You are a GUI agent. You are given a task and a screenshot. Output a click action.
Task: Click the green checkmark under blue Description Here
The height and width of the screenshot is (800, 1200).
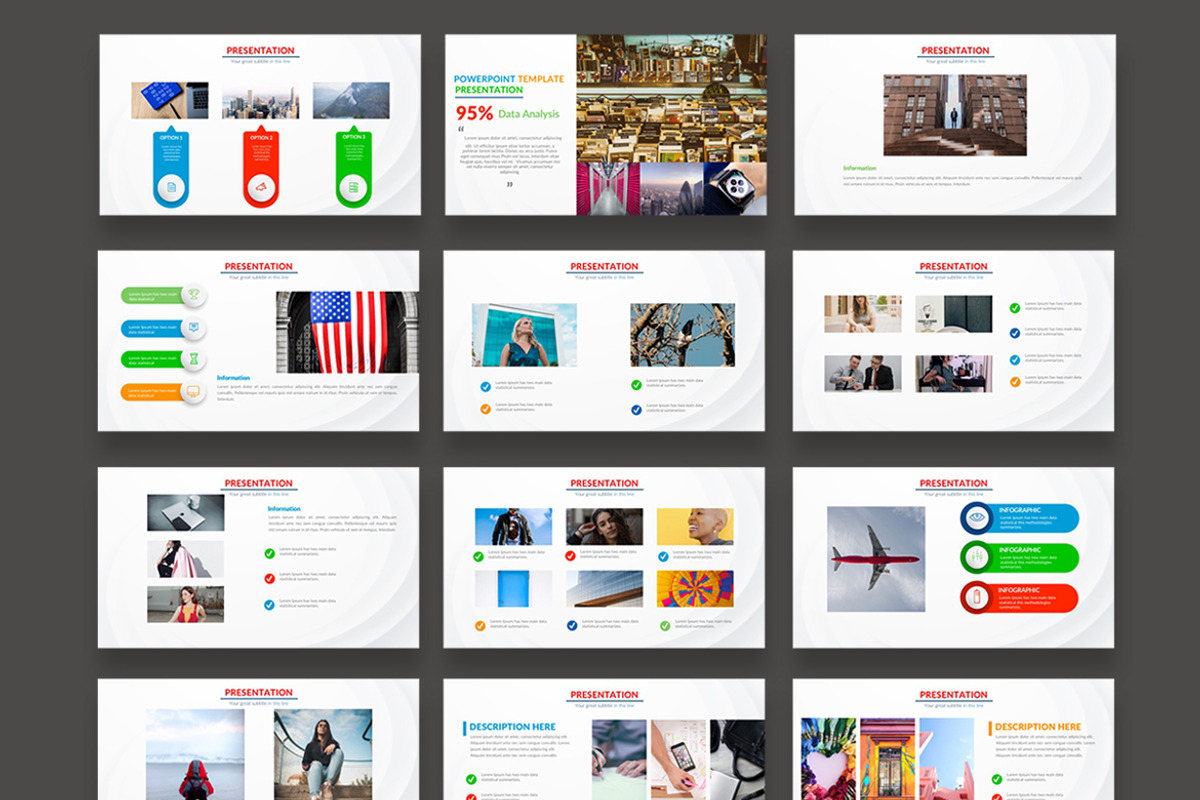(x=471, y=778)
